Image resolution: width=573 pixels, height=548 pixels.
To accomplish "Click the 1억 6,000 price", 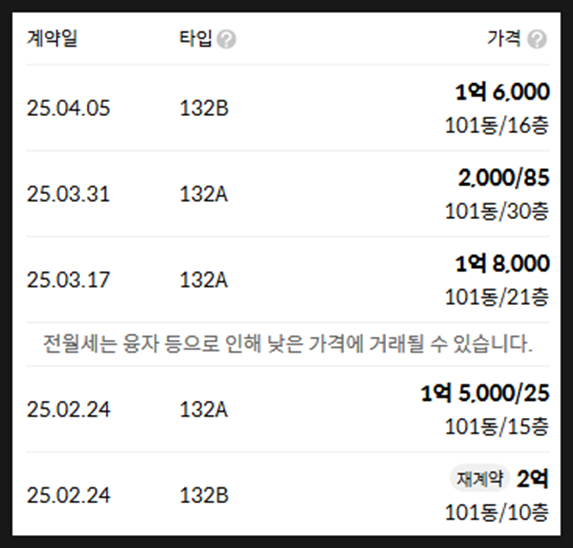I will pos(502,92).
